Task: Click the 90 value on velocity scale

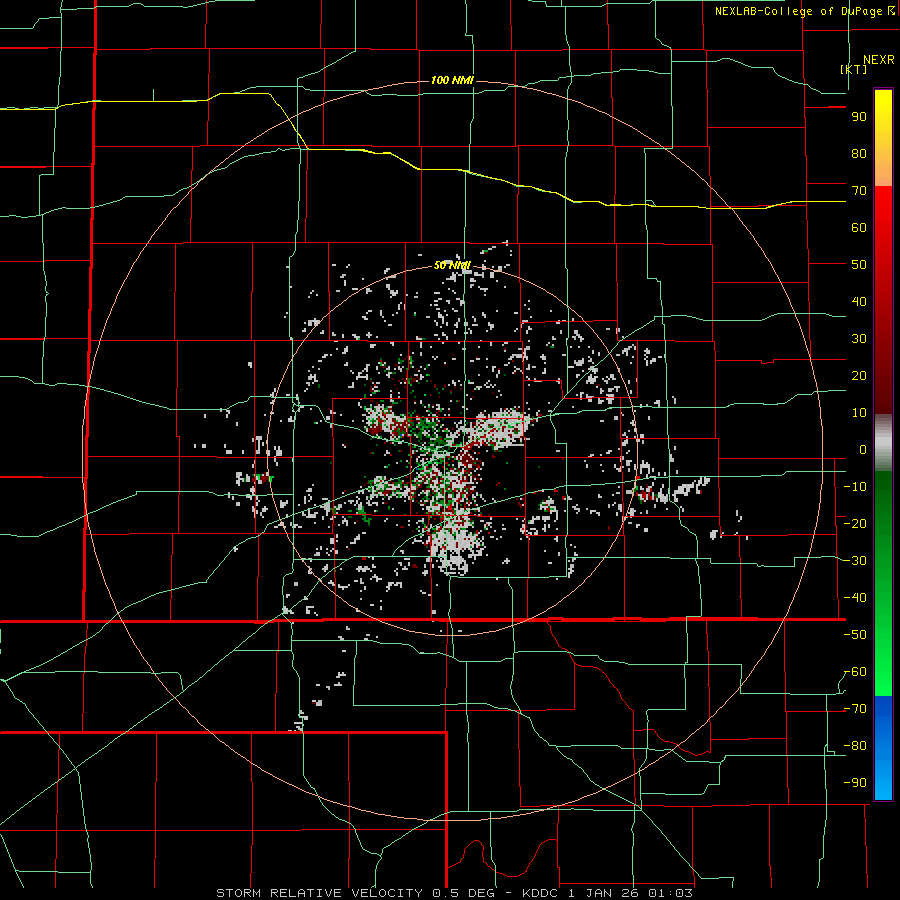Action: coord(859,117)
